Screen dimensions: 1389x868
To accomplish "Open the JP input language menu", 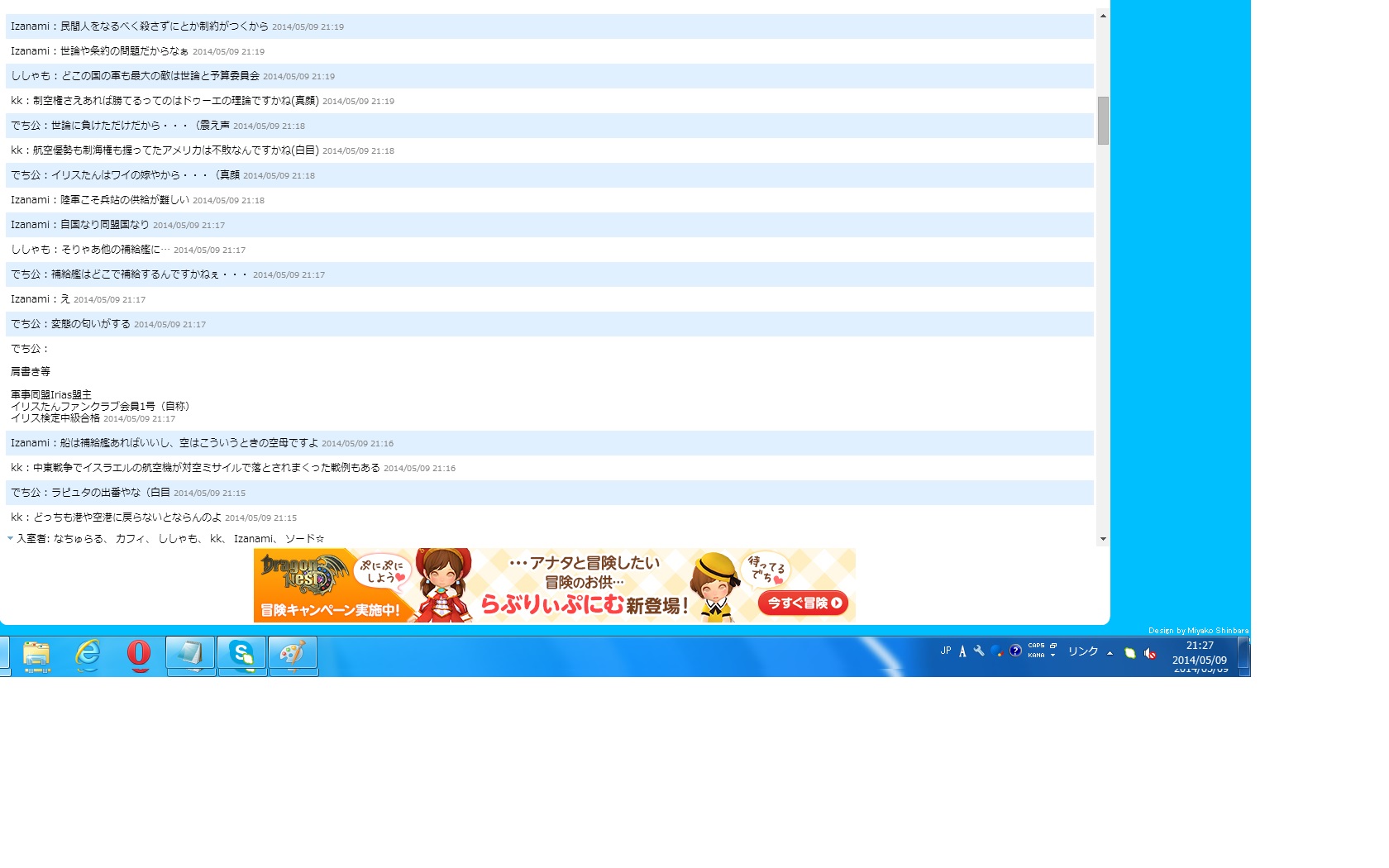I will tap(946, 651).
